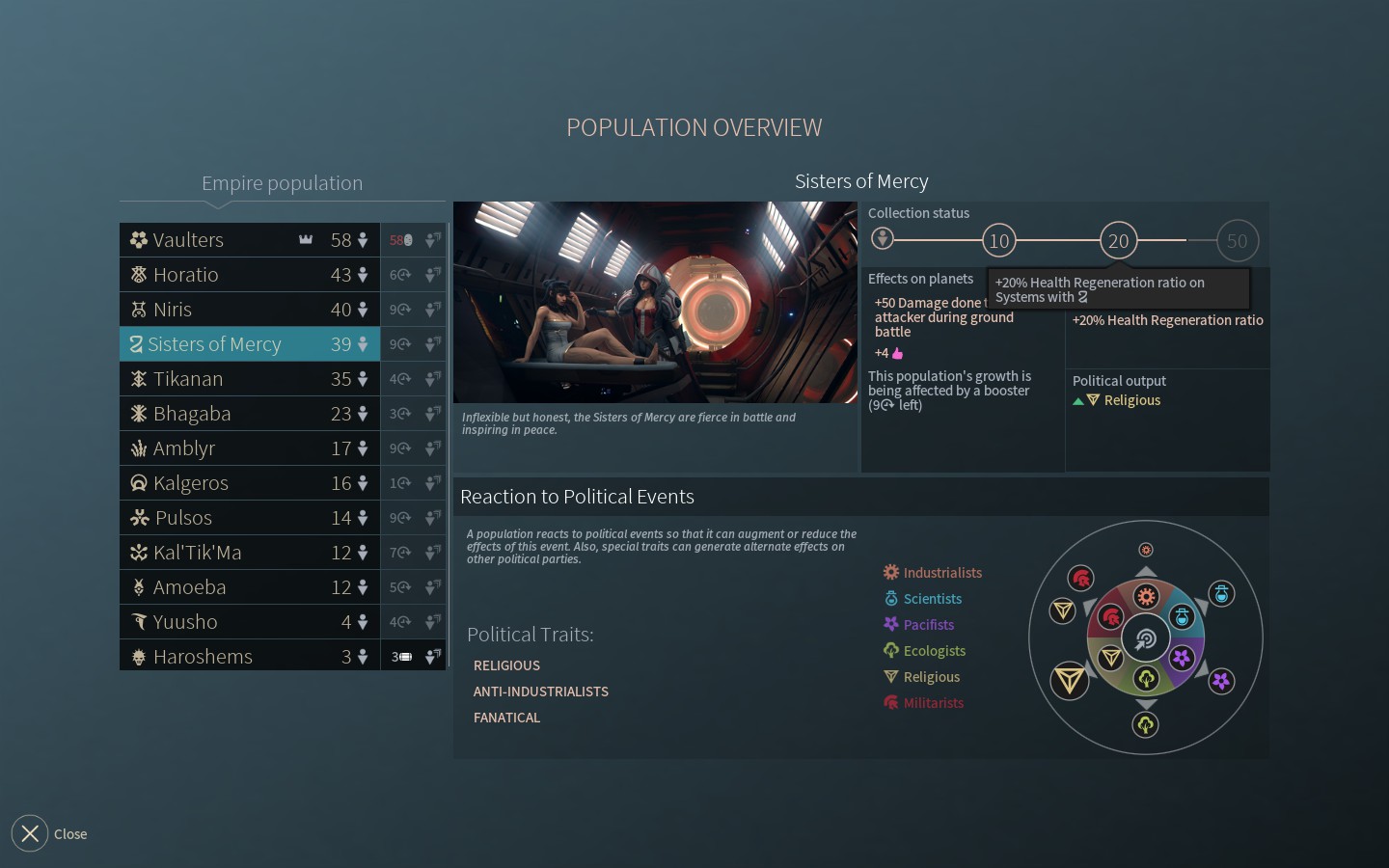Click the add-population icon on Vaulters row
The image size is (1389, 868).
click(433, 240)
